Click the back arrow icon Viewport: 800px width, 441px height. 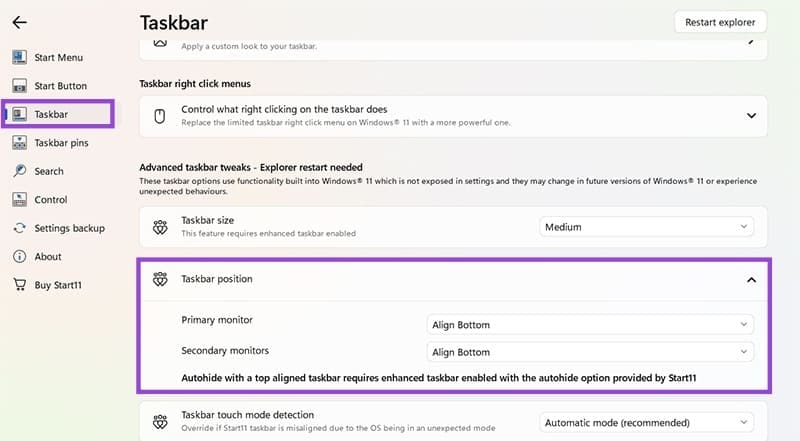20,22
